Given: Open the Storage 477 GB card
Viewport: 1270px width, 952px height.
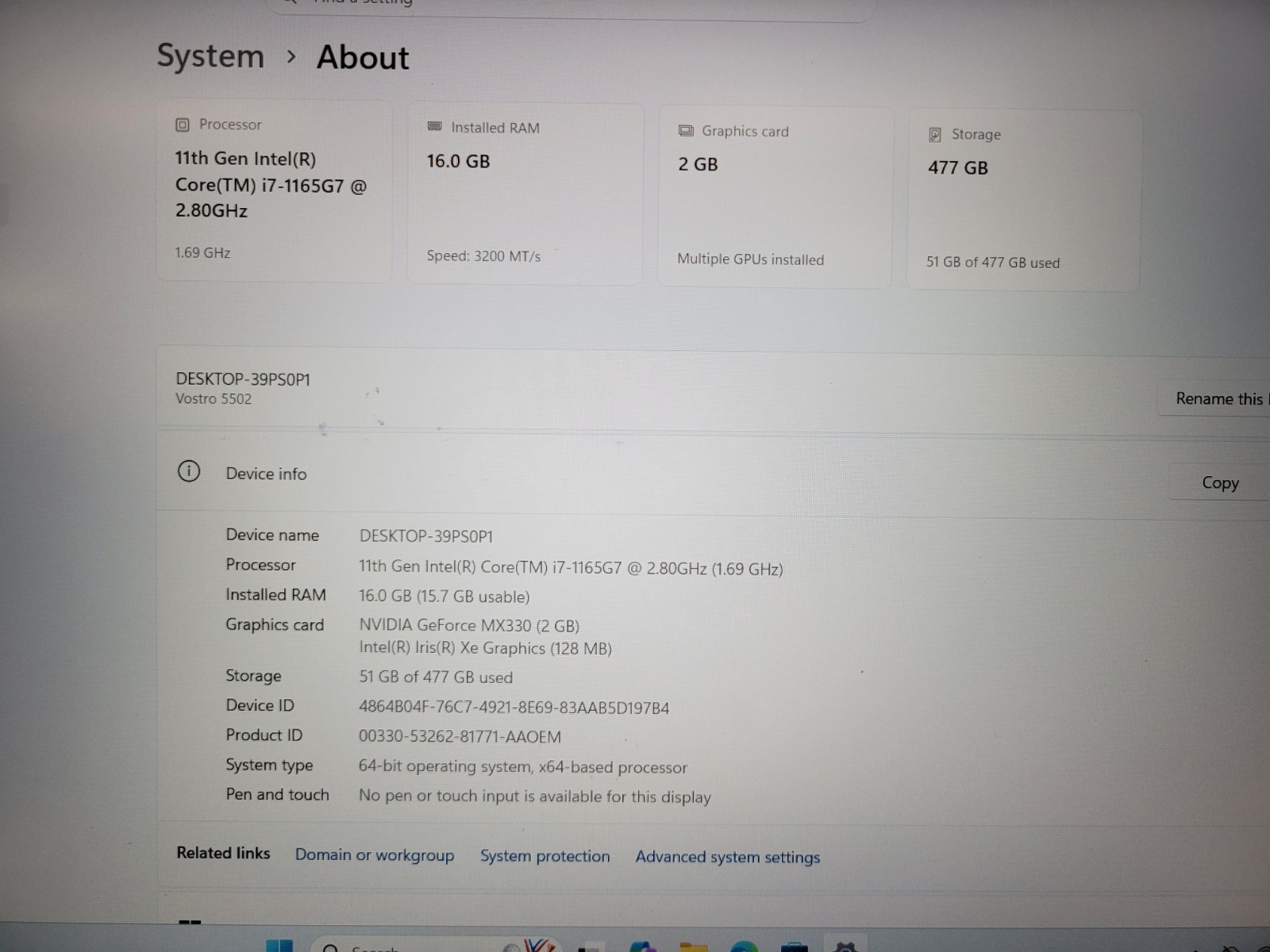Looking at the screenshot, I should click(x=1024, y=200).
